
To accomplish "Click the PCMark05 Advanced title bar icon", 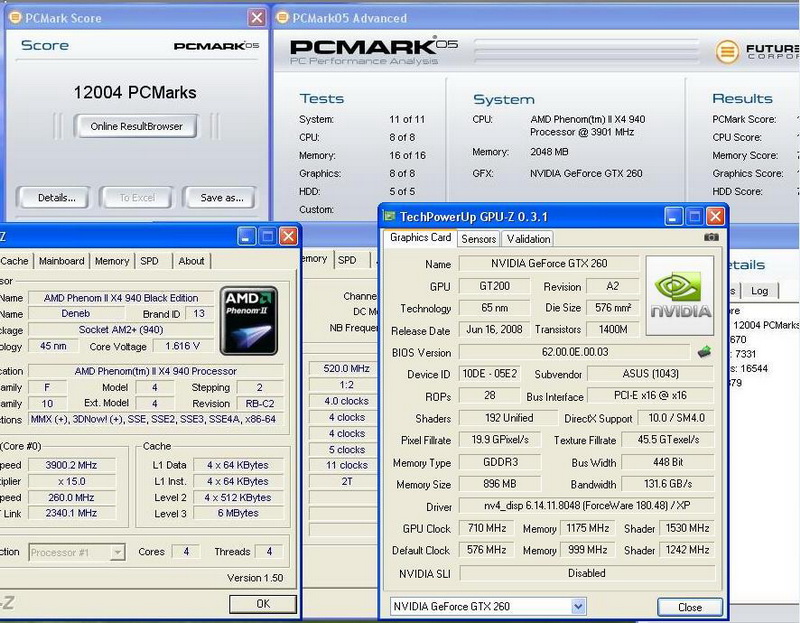I will [282, 18].
